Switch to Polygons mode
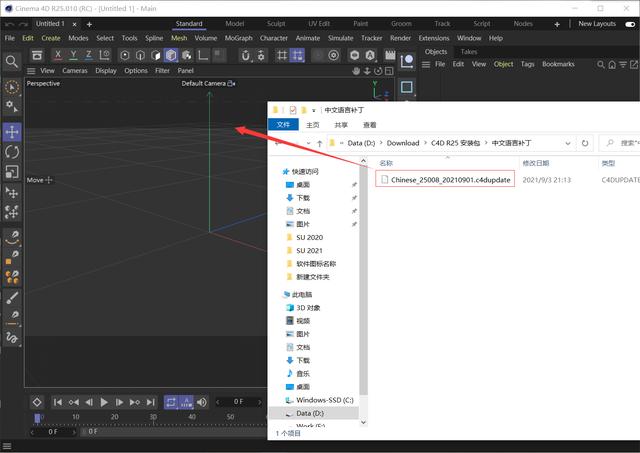 click(x=156, y=55)
